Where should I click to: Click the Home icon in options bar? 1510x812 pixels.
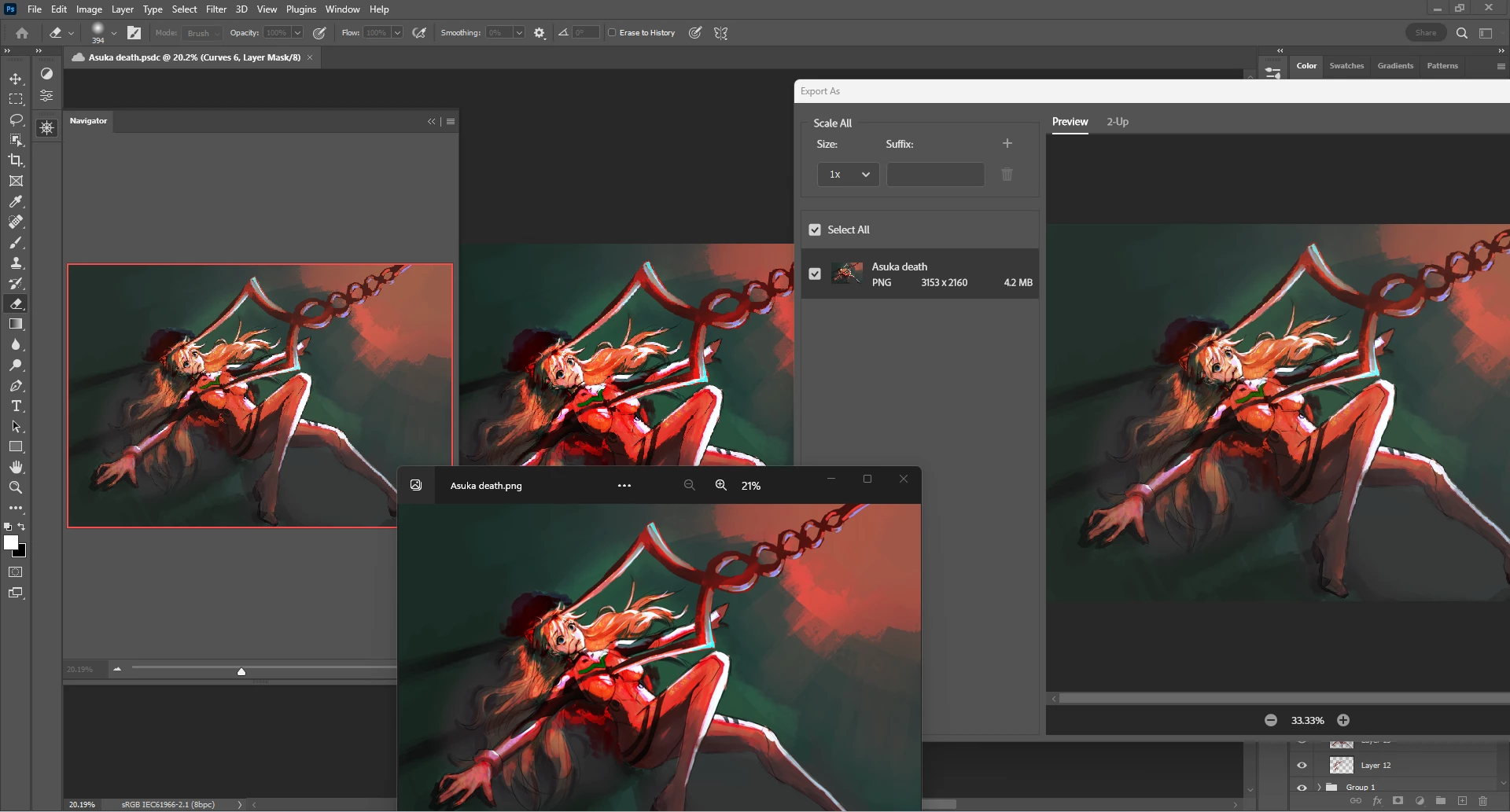point(22,33)
